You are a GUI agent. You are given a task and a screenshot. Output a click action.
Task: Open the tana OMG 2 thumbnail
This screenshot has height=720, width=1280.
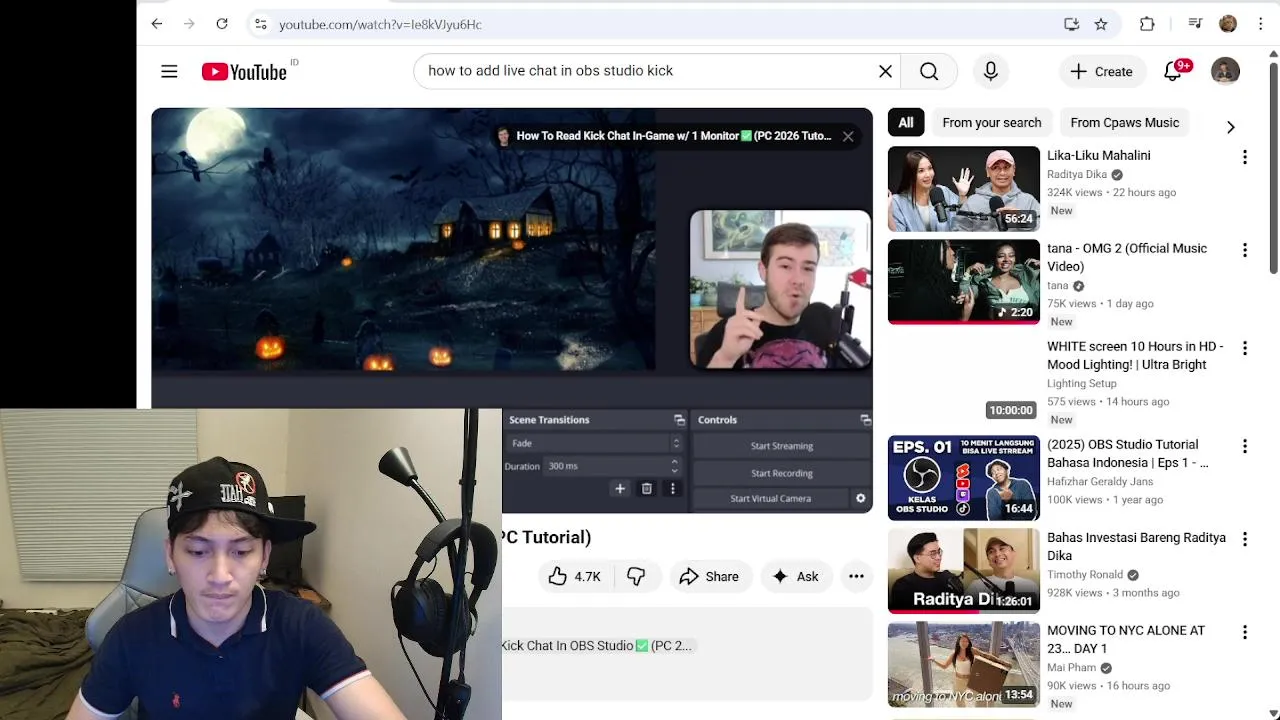964,282
